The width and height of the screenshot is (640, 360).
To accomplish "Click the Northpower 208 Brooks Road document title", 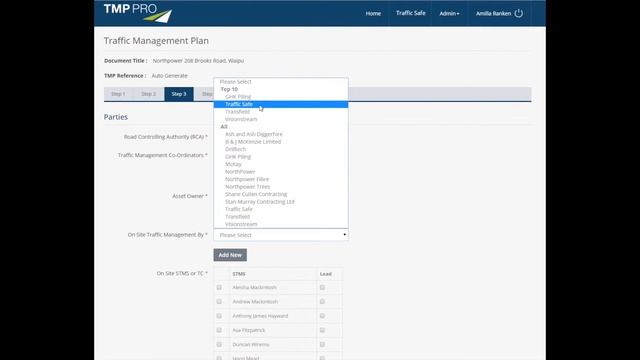I will pyautogui.click(x=198, y=60).
